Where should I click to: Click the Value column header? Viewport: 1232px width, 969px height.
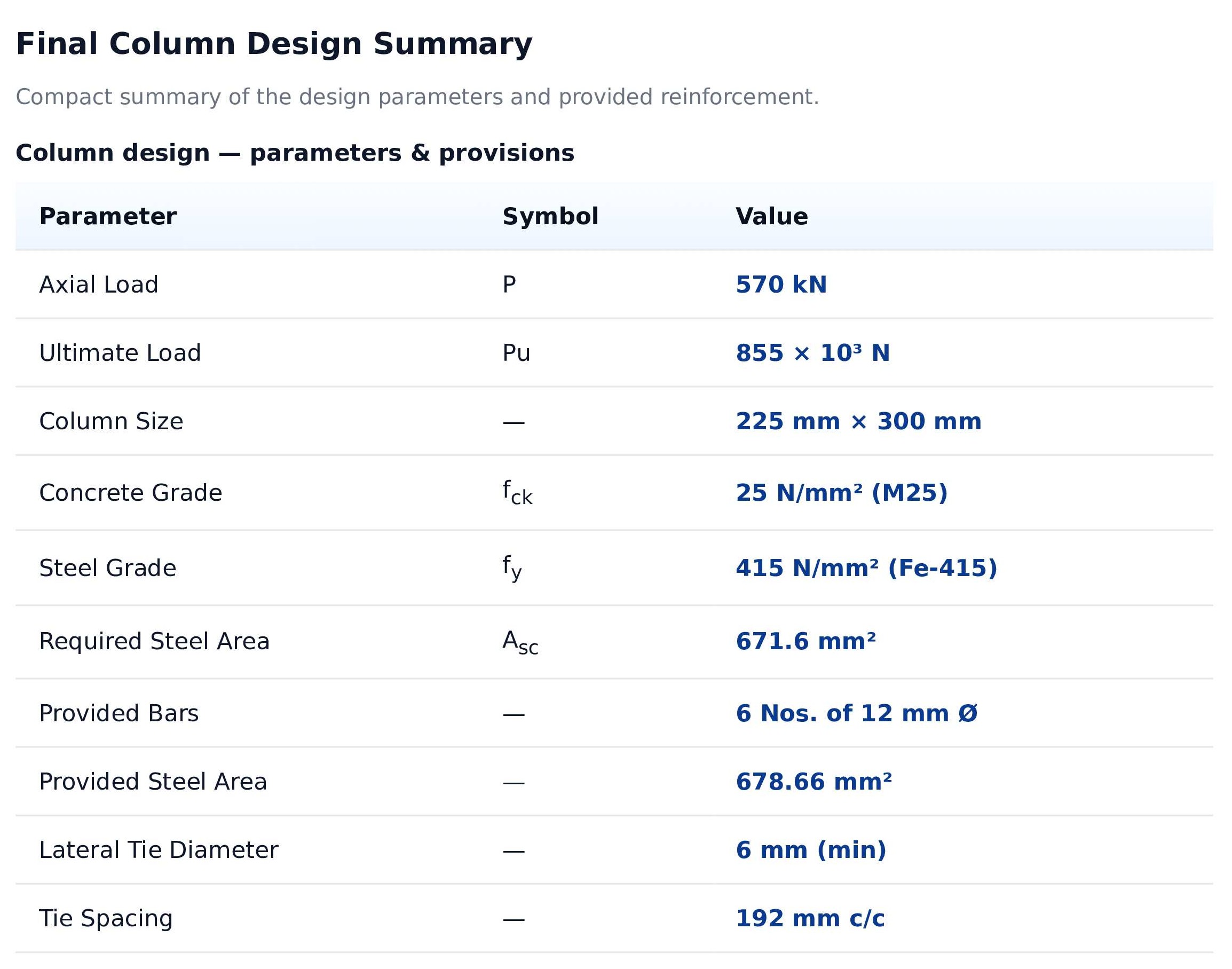coord(771,217)
